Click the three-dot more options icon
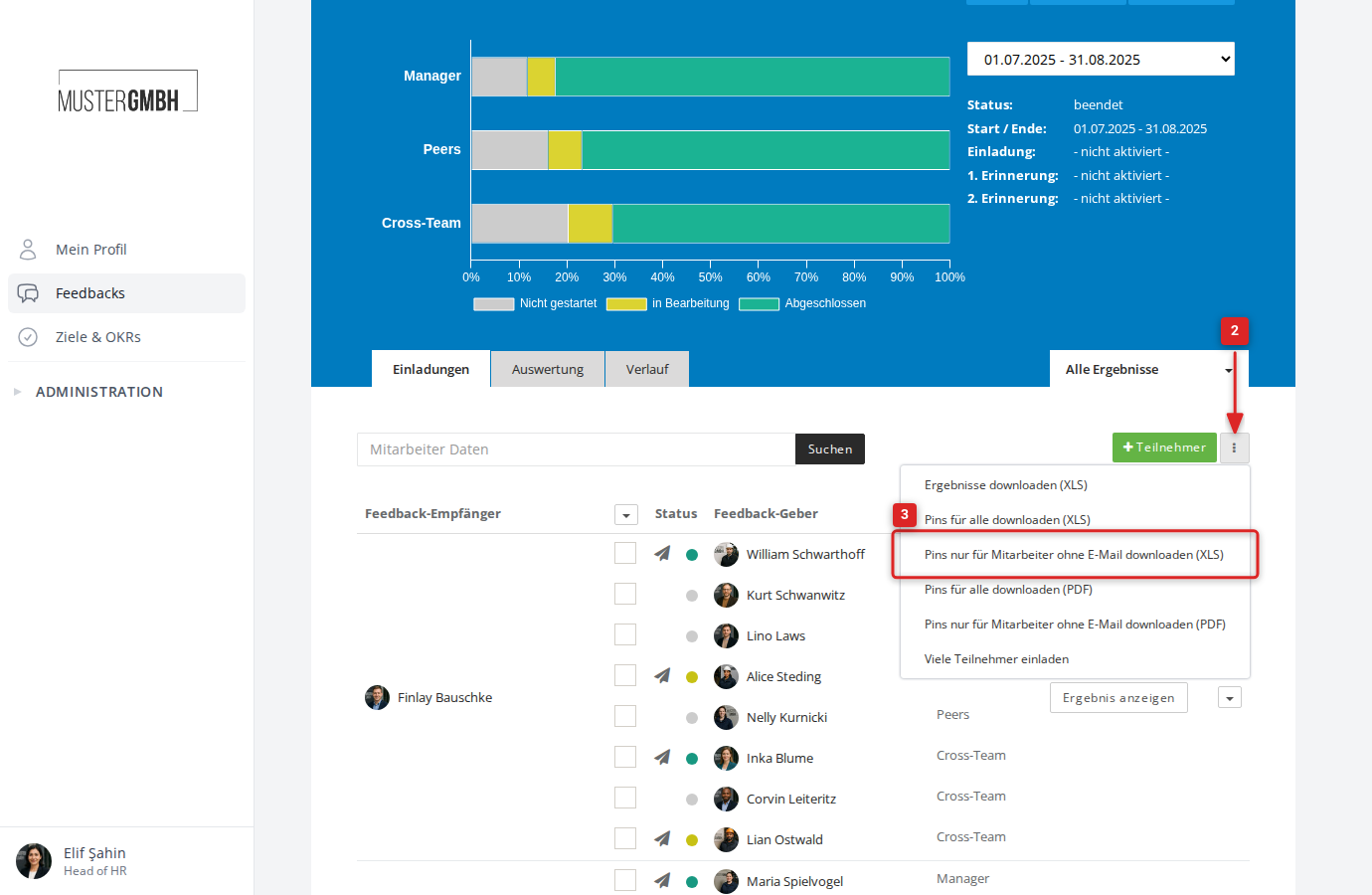 [x=1234, y=447]
